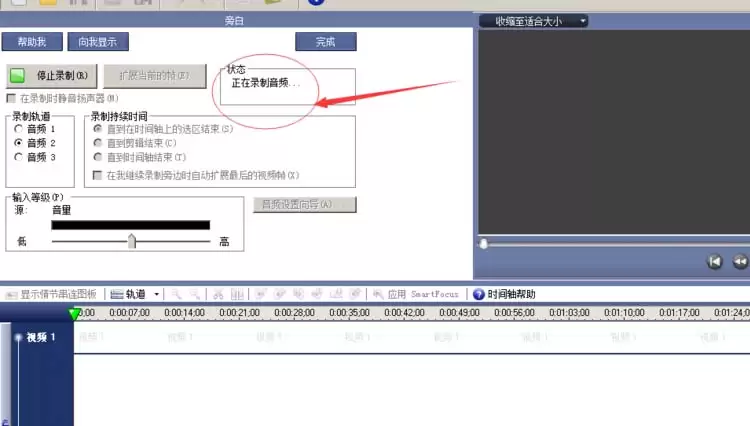This screenshot has width=750, height=426.
Task: Zoom out on the timeline
Action: [195, 294]
